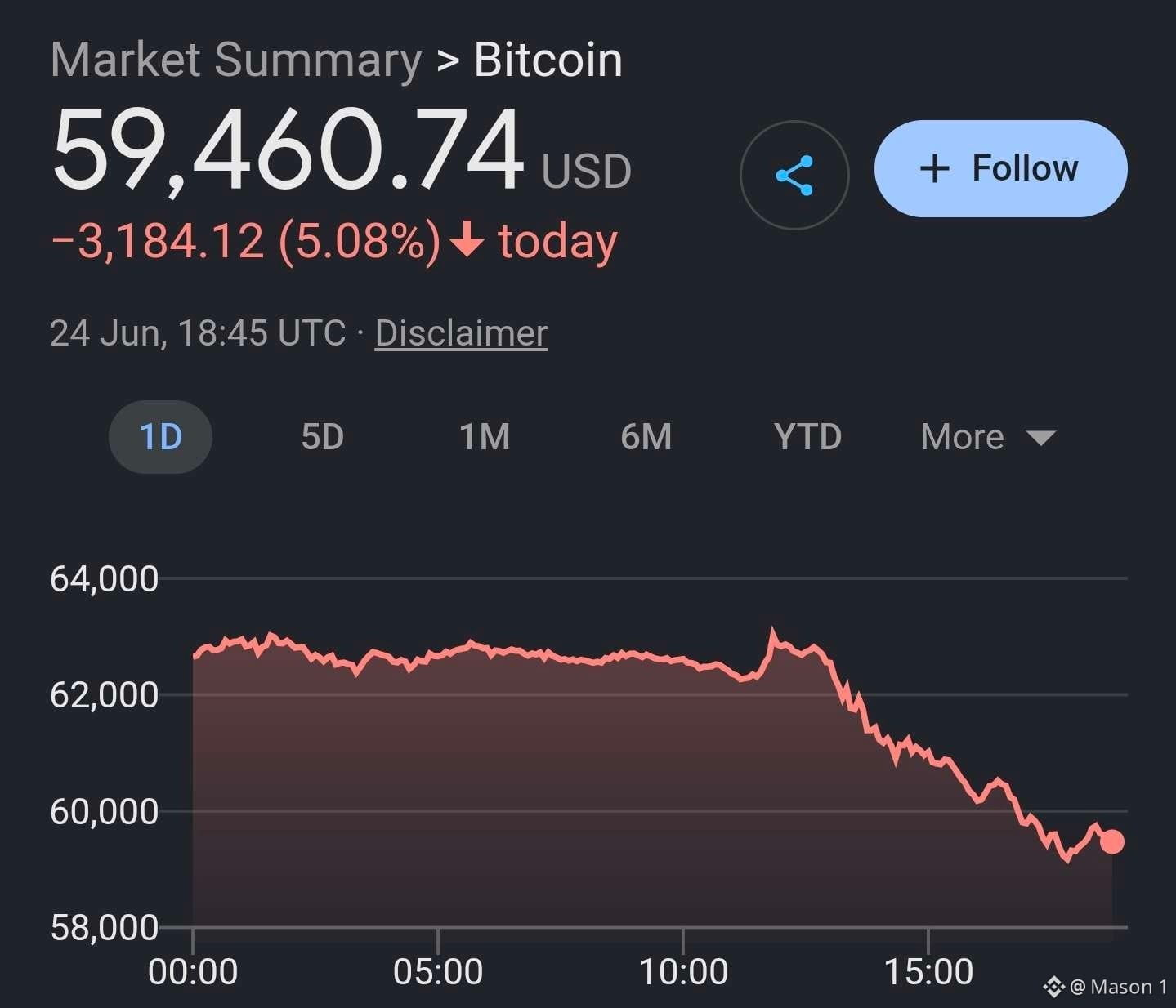
Task: Switch to the 1M chart range
Action: [485, 437]
